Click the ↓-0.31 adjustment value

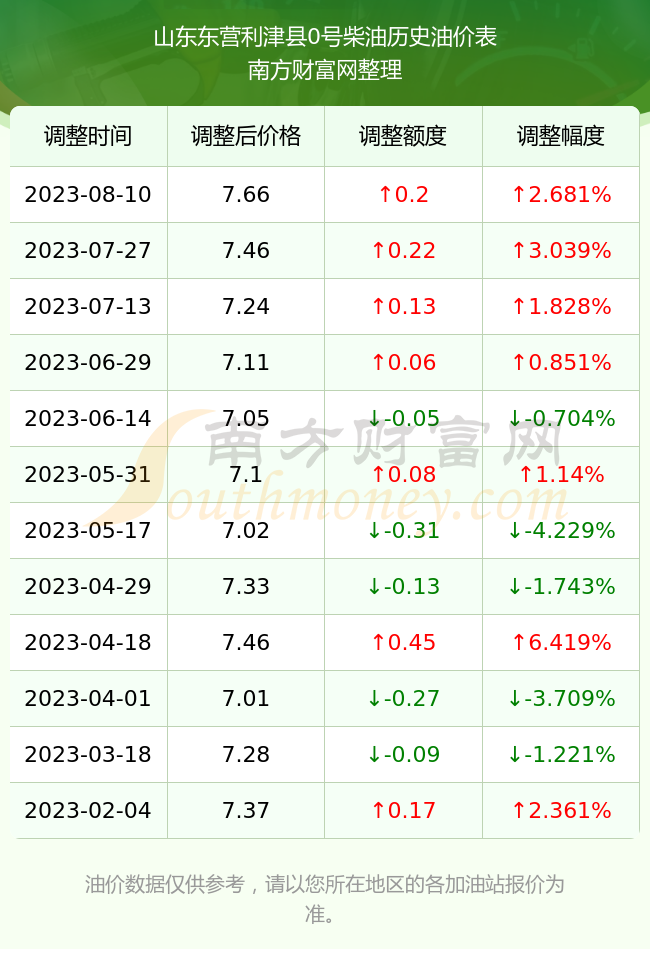coord(403,531)
